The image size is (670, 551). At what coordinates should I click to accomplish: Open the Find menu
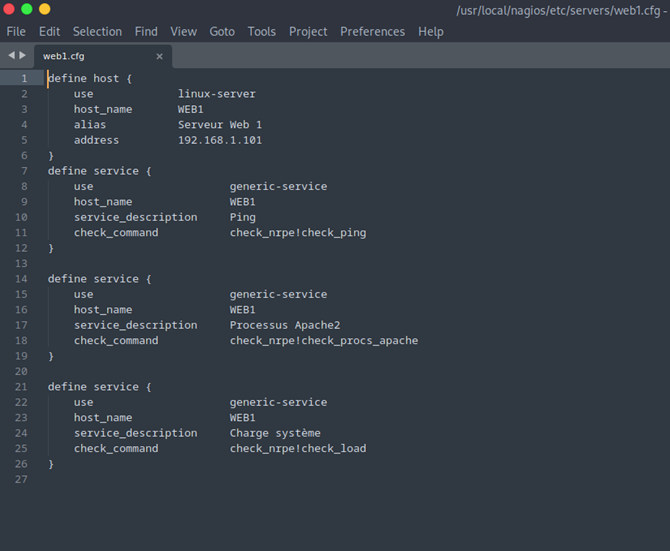pyautogui.click(x=146, y=31)
